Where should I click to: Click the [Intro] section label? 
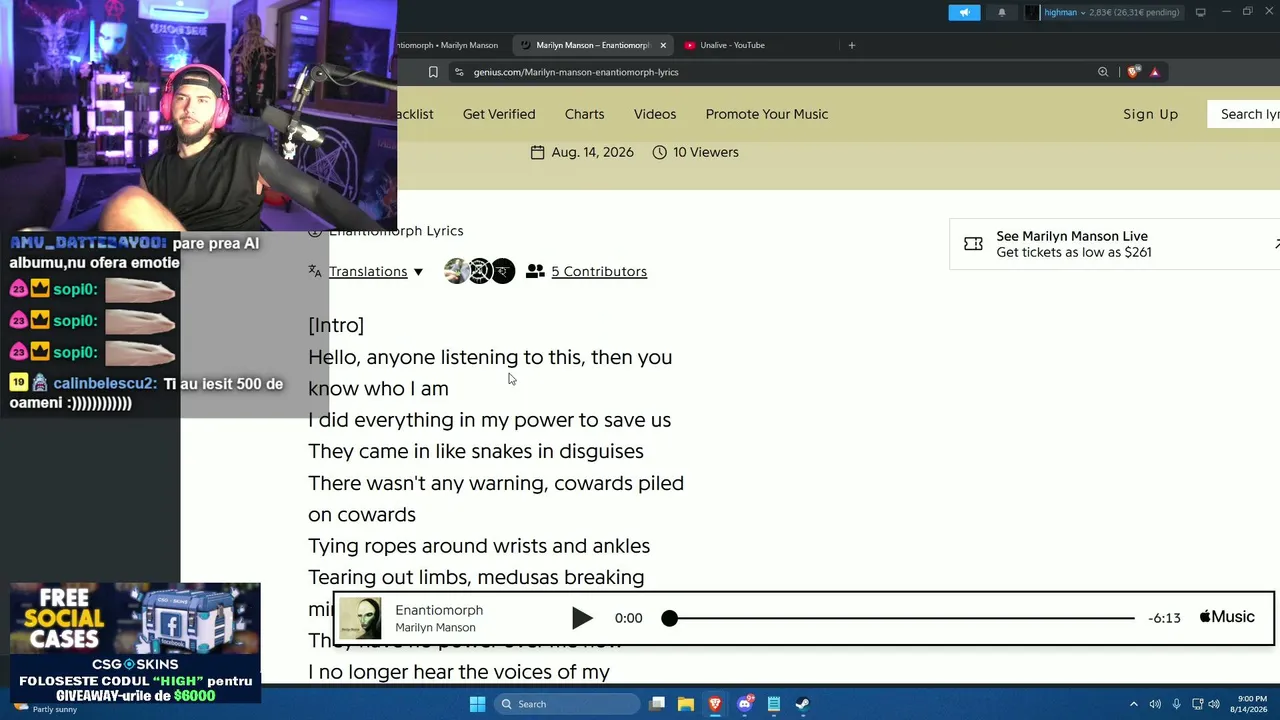pyautogui.click(x=336, y=325)
